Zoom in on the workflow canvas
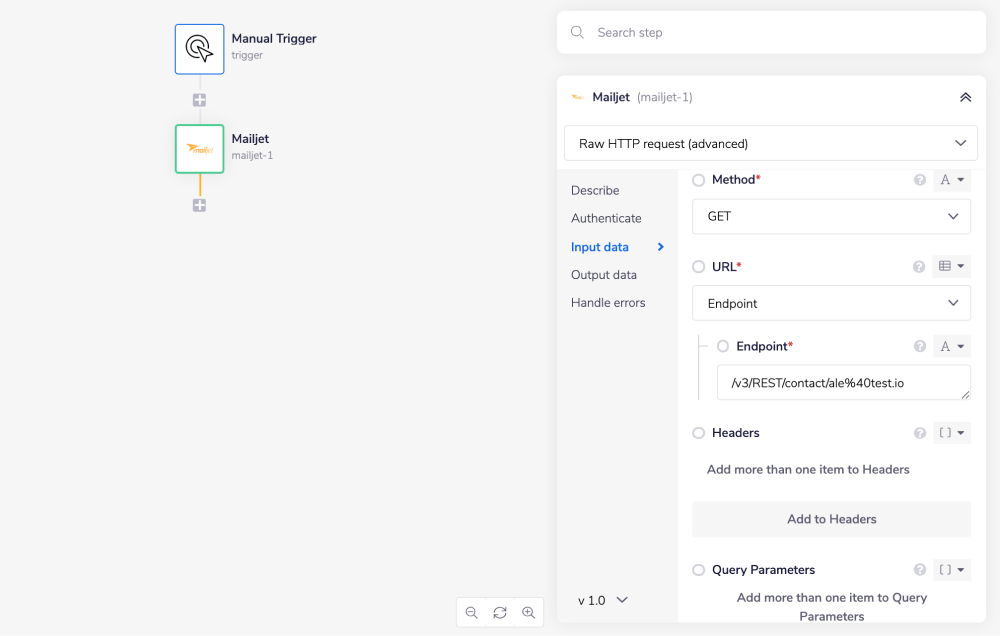Screen dimensions: 1000x636 pyautogui.click(x=528, y=612)
